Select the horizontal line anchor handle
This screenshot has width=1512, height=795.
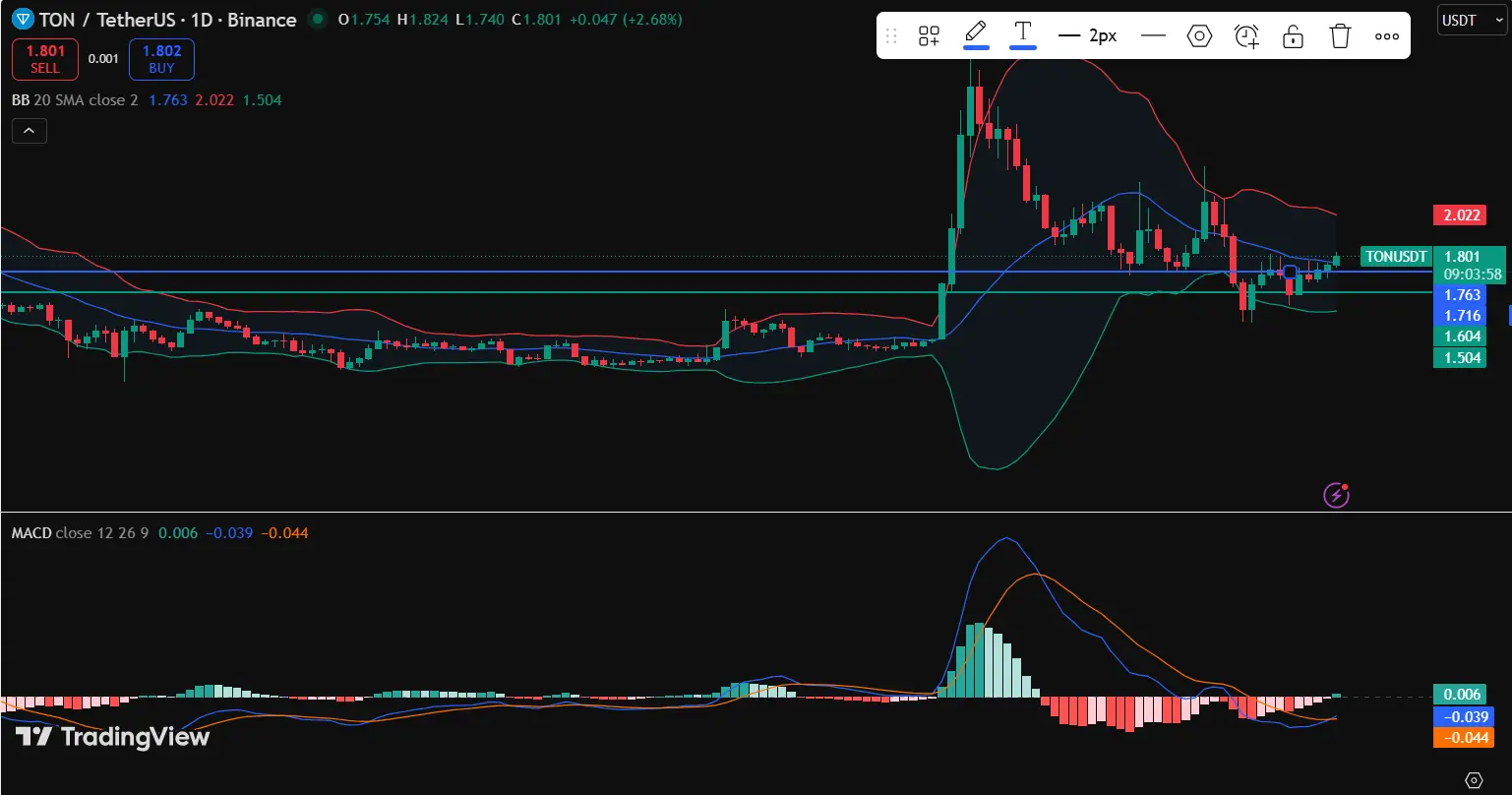(x=1291, y=272)
